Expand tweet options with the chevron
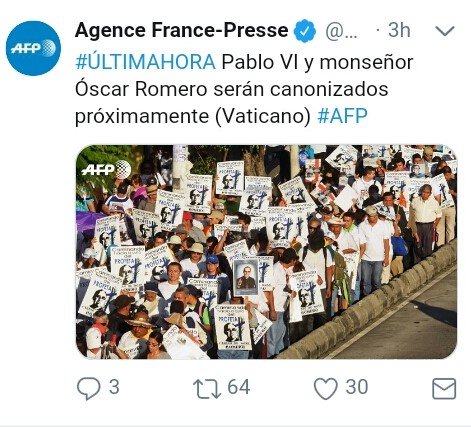The image size is (471, 427). click(445, 31)
